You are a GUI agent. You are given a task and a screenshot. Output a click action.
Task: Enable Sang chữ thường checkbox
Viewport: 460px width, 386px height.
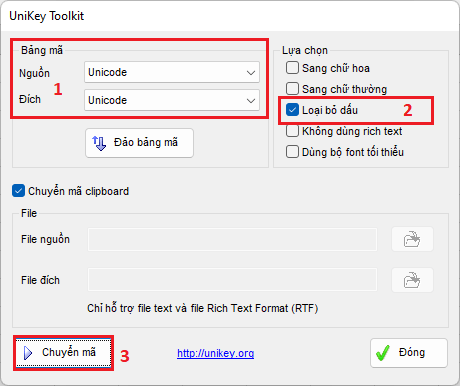(292, 89)
